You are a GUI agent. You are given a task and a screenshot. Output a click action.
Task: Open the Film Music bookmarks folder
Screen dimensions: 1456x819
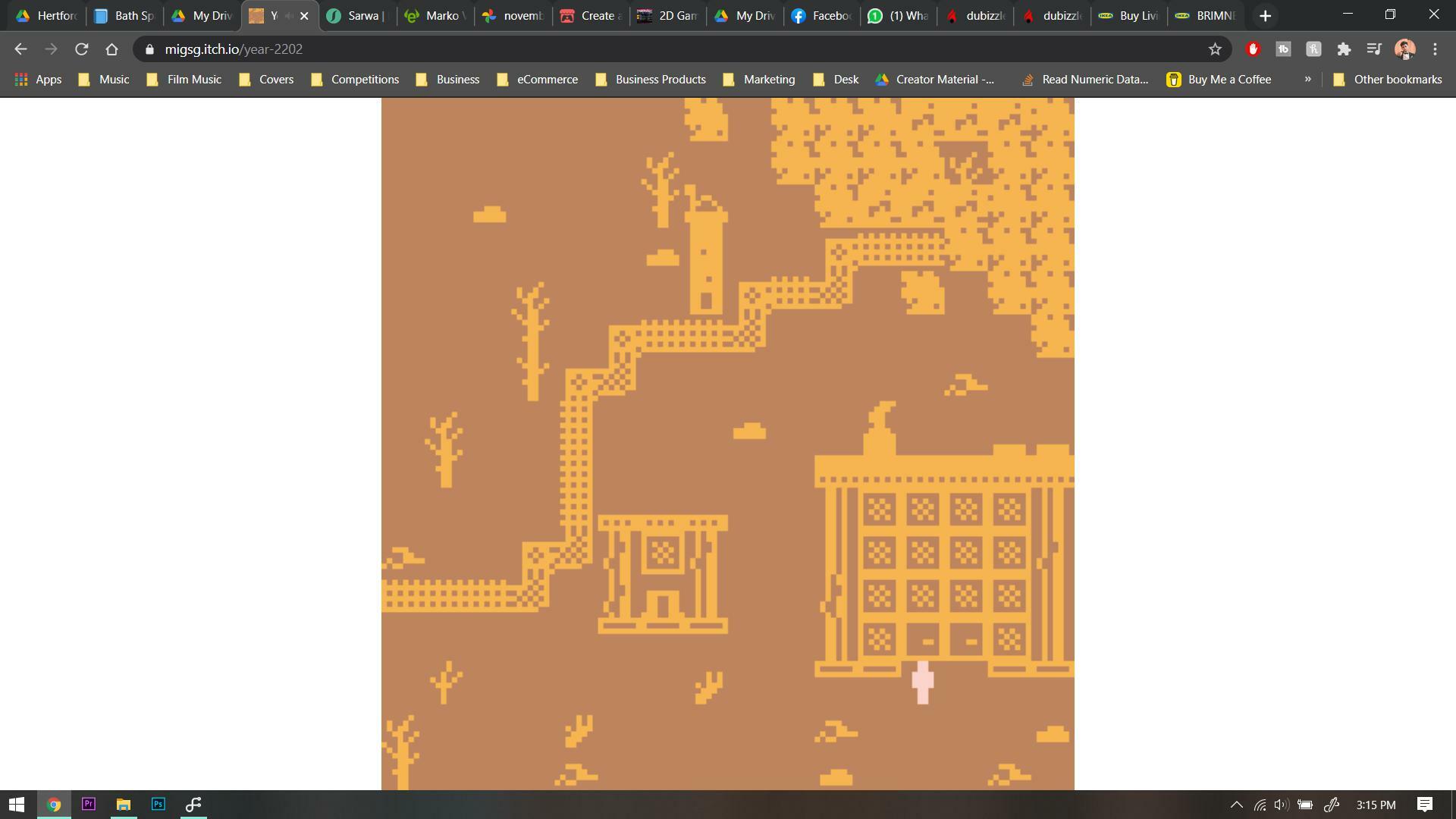point(184,80)
